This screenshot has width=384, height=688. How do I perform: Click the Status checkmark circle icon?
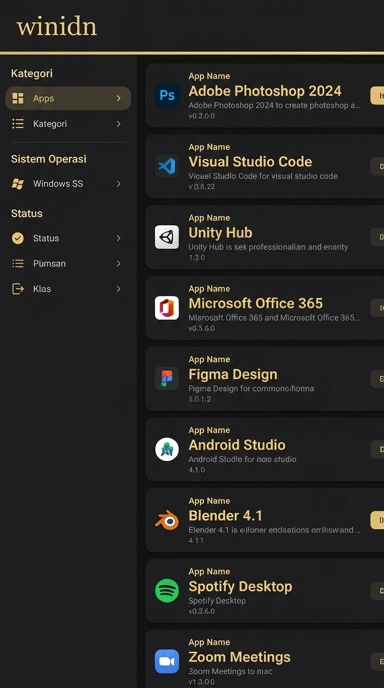point(18,238)
